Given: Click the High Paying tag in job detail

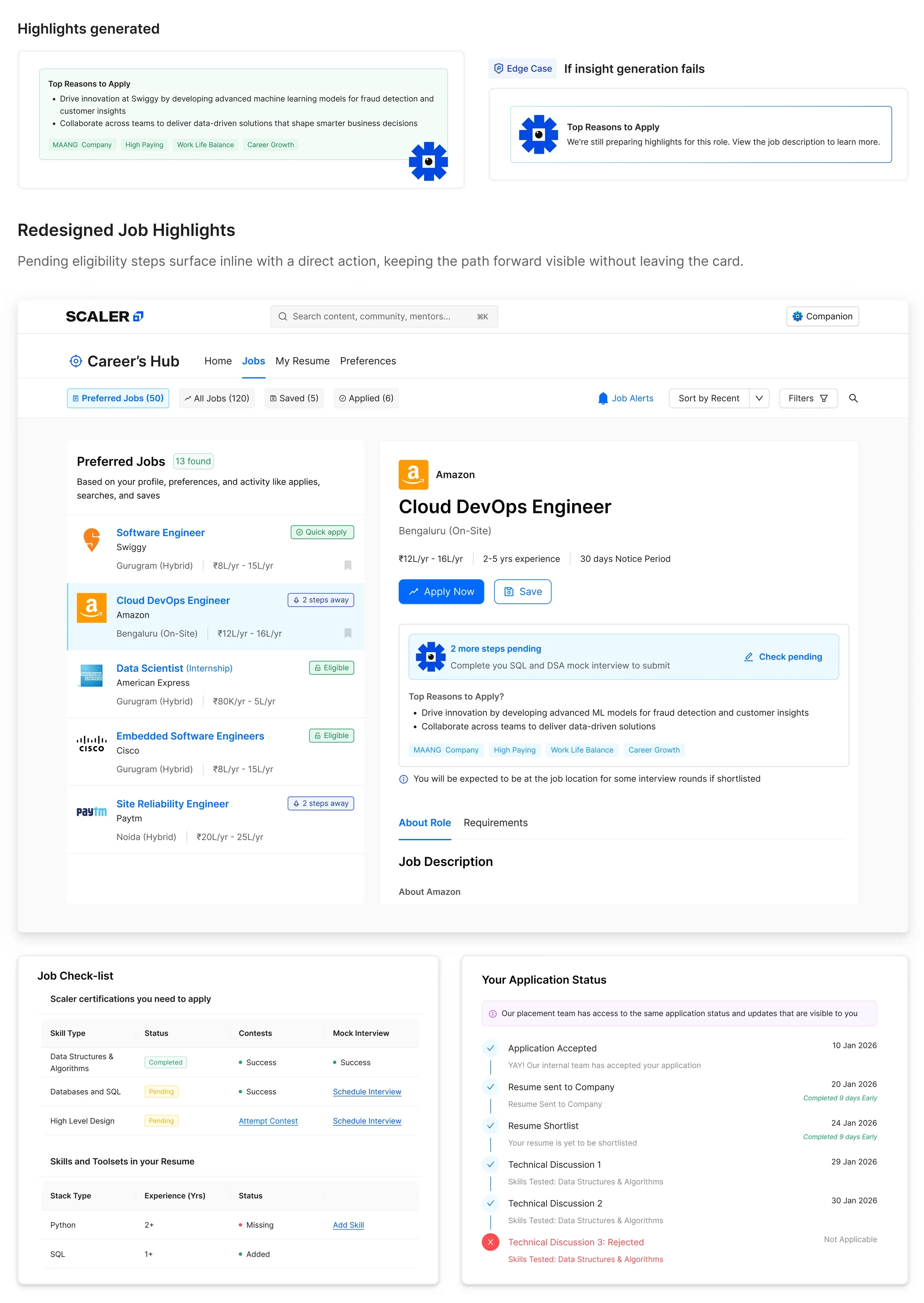Looking at the screenshot, I should (x=514, y=749).
